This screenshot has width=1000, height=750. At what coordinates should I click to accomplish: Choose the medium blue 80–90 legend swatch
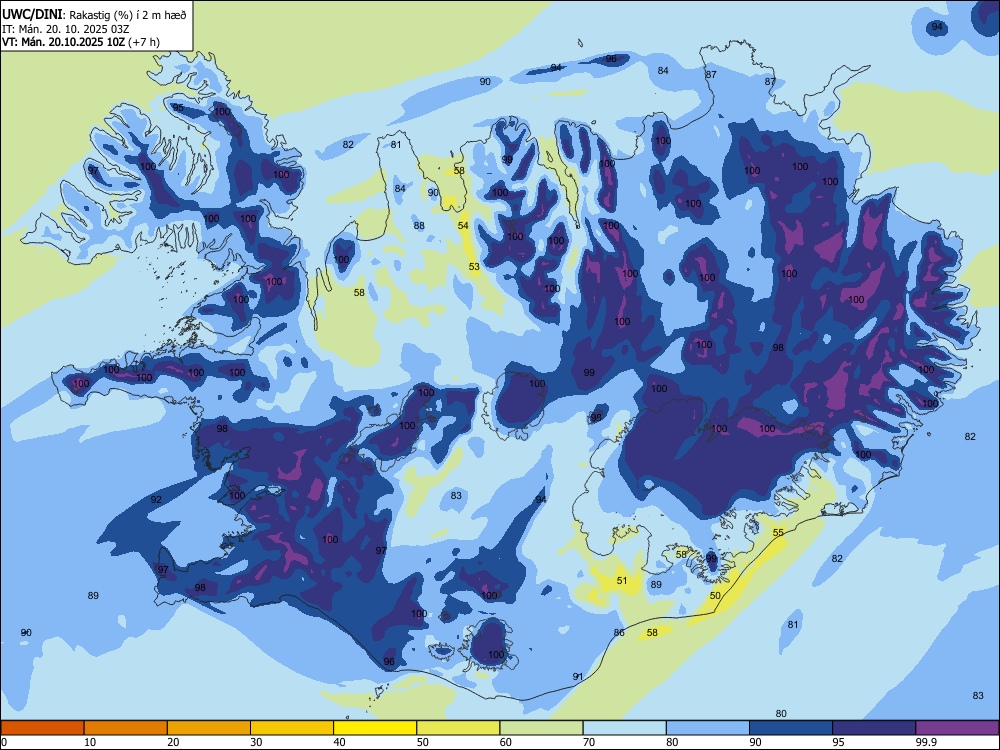pyautogui.click(x=708, y=728)
